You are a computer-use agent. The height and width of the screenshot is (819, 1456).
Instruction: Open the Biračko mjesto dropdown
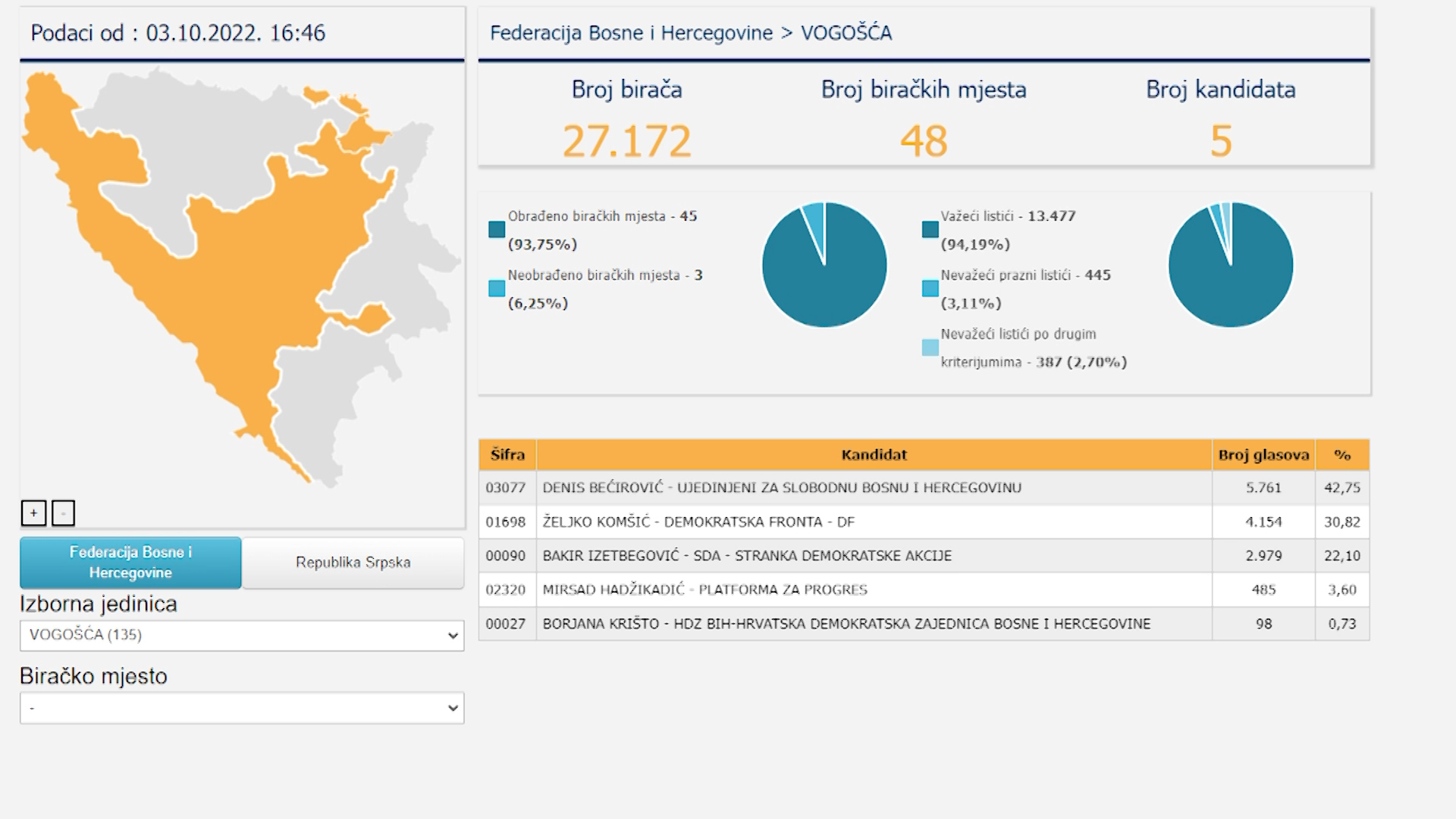[242, 708]
